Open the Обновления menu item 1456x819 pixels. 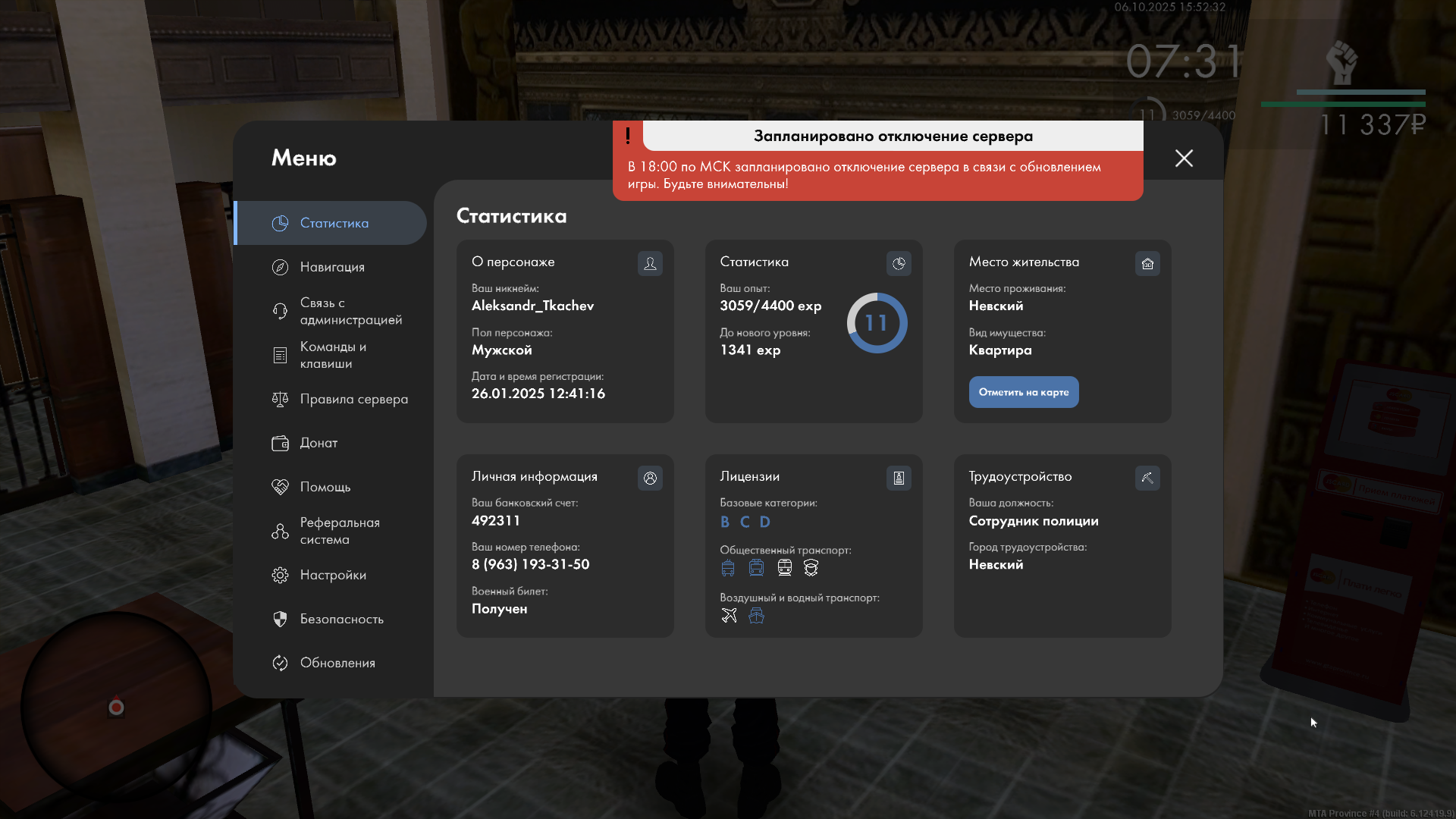coord(337,663)
